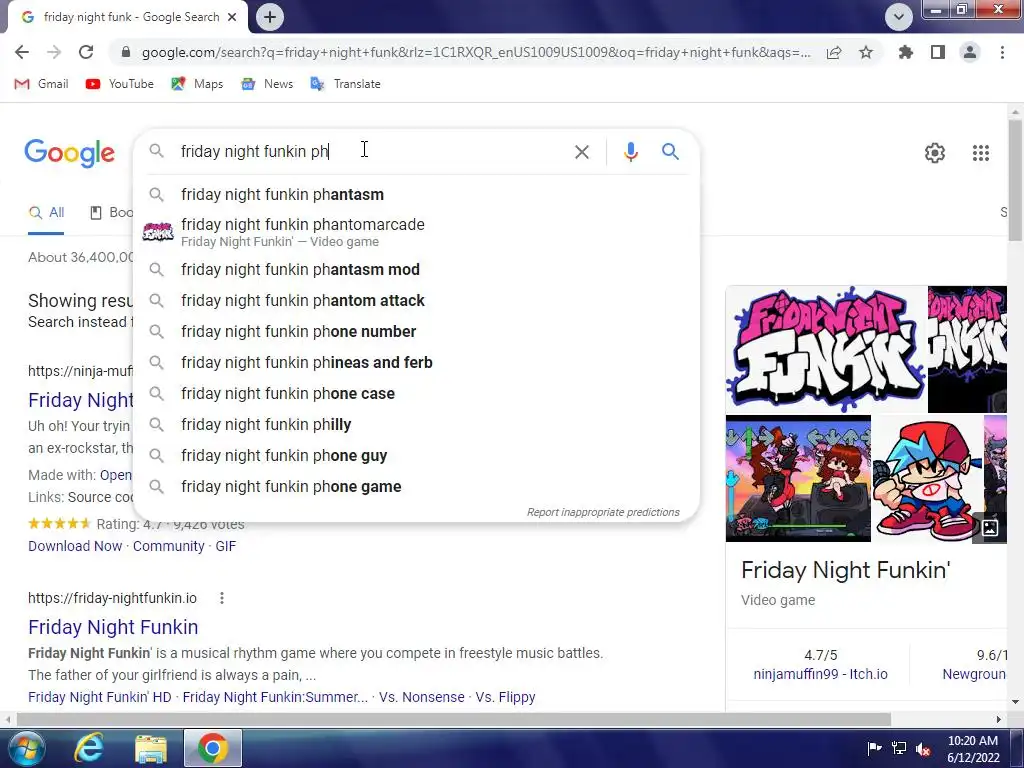The image size is (1024, 768).
Task: Open the gameplay screenshot thumbnail
Action: pyautogui.click(x=798, y=479)
